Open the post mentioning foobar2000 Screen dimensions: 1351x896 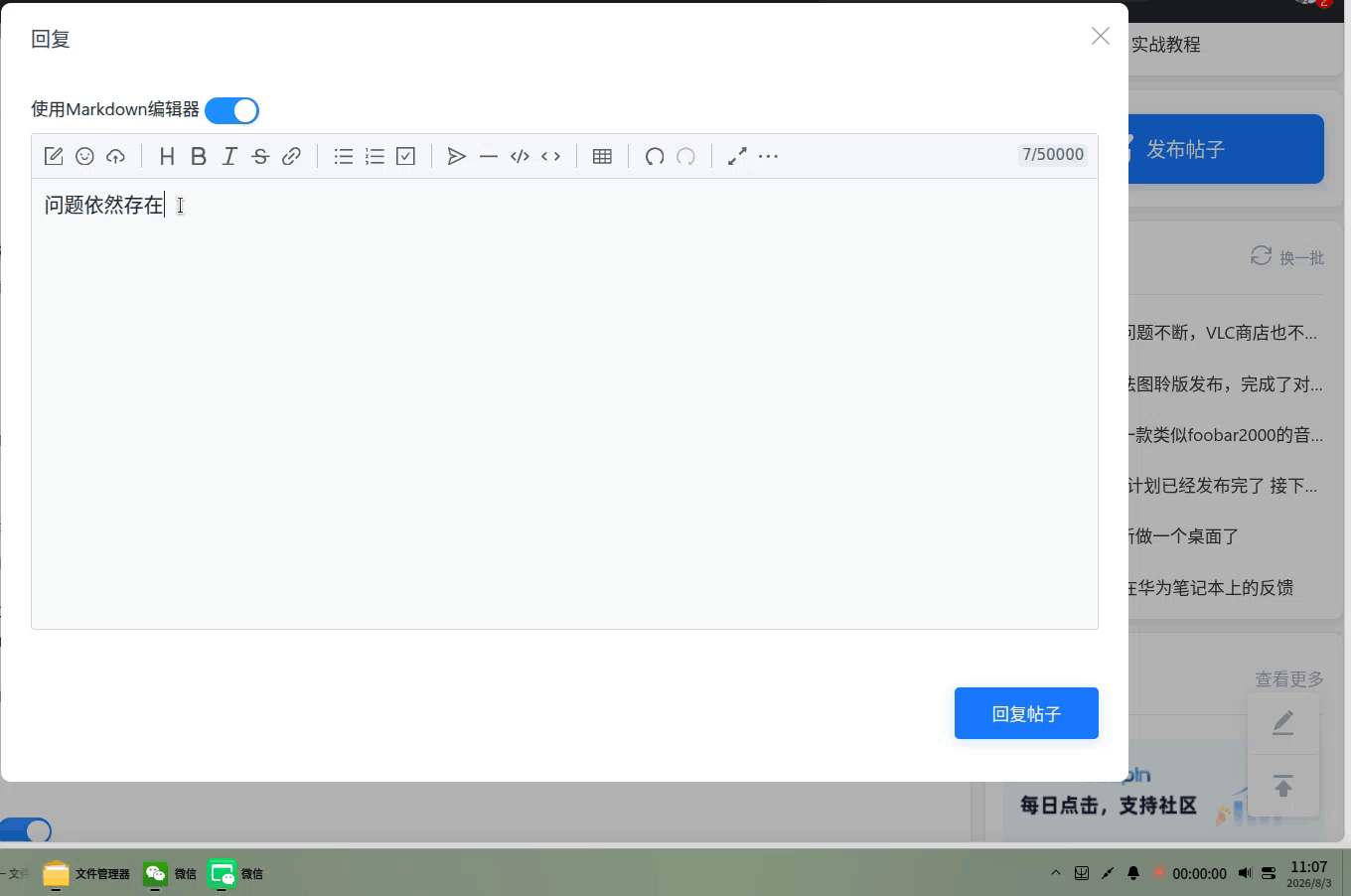coord(1226,435)
